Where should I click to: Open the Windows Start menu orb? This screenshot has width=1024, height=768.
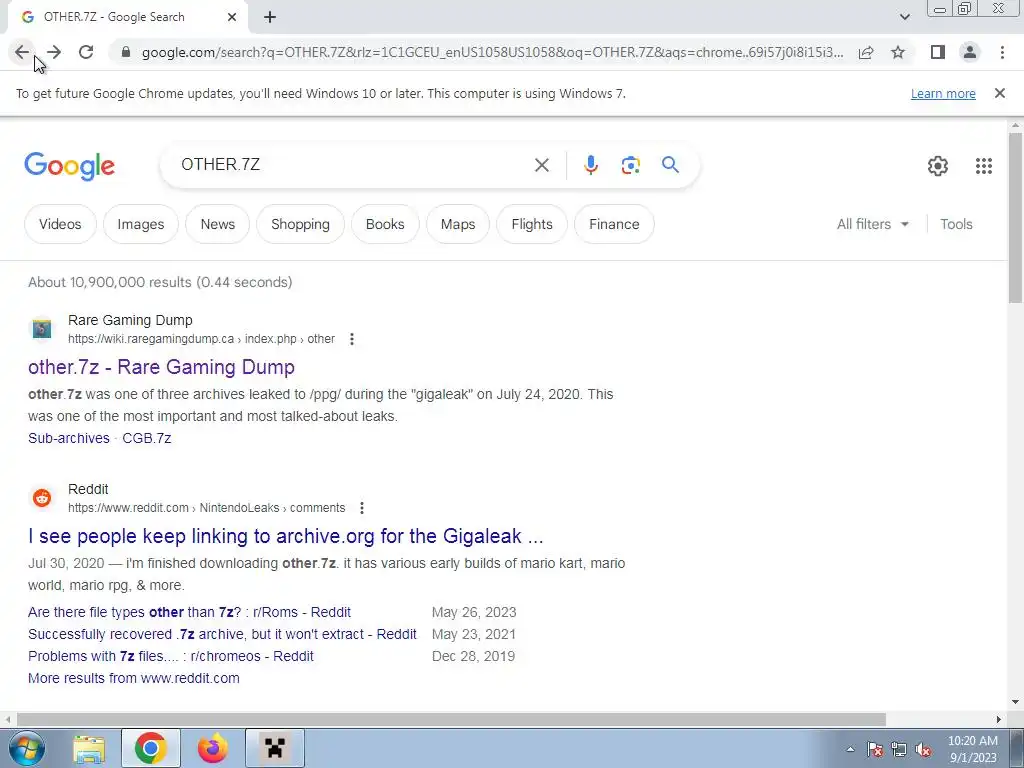pyautogui.click(x=27, y=748)
